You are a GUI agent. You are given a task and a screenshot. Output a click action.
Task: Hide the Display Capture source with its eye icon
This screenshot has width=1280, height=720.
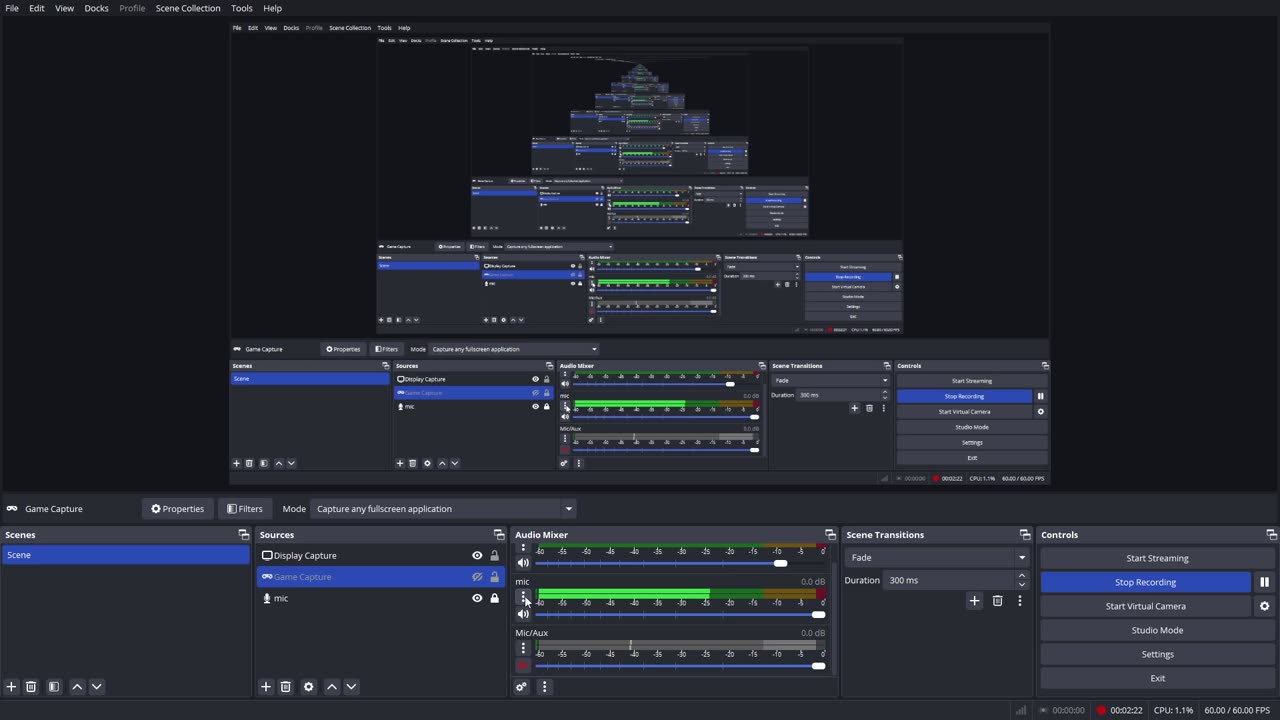coord(477,556)
